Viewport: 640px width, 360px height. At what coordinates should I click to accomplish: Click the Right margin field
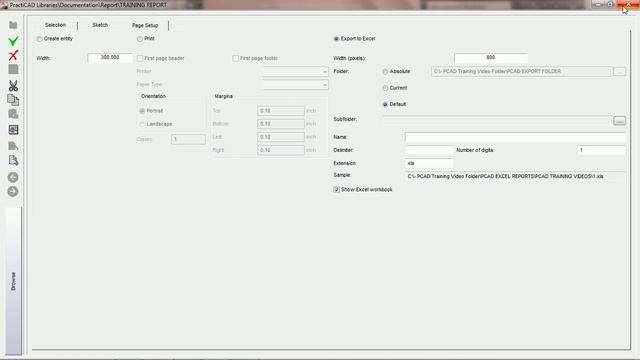click(x=281, y=150)
